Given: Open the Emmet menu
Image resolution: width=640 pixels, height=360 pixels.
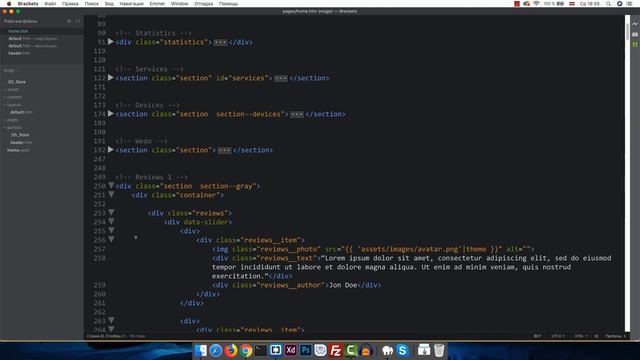Looking at the screenshot, I should click(157, 4).
